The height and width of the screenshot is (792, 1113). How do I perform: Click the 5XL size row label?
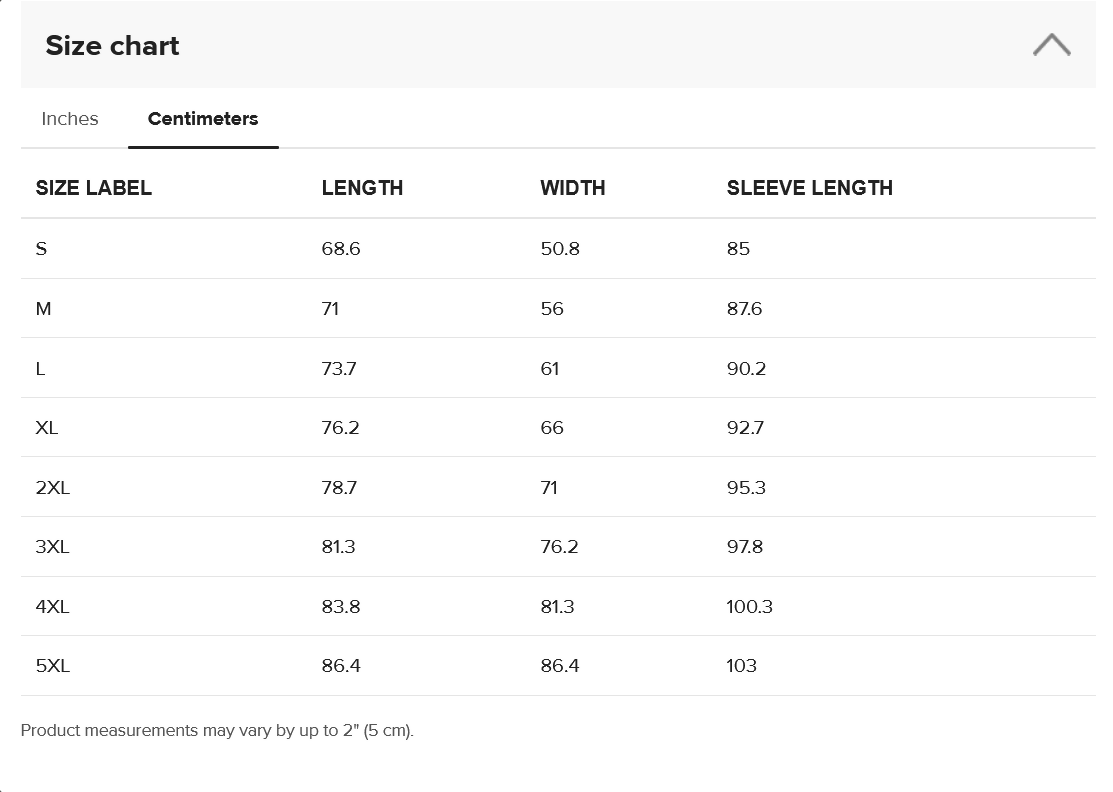53,666
